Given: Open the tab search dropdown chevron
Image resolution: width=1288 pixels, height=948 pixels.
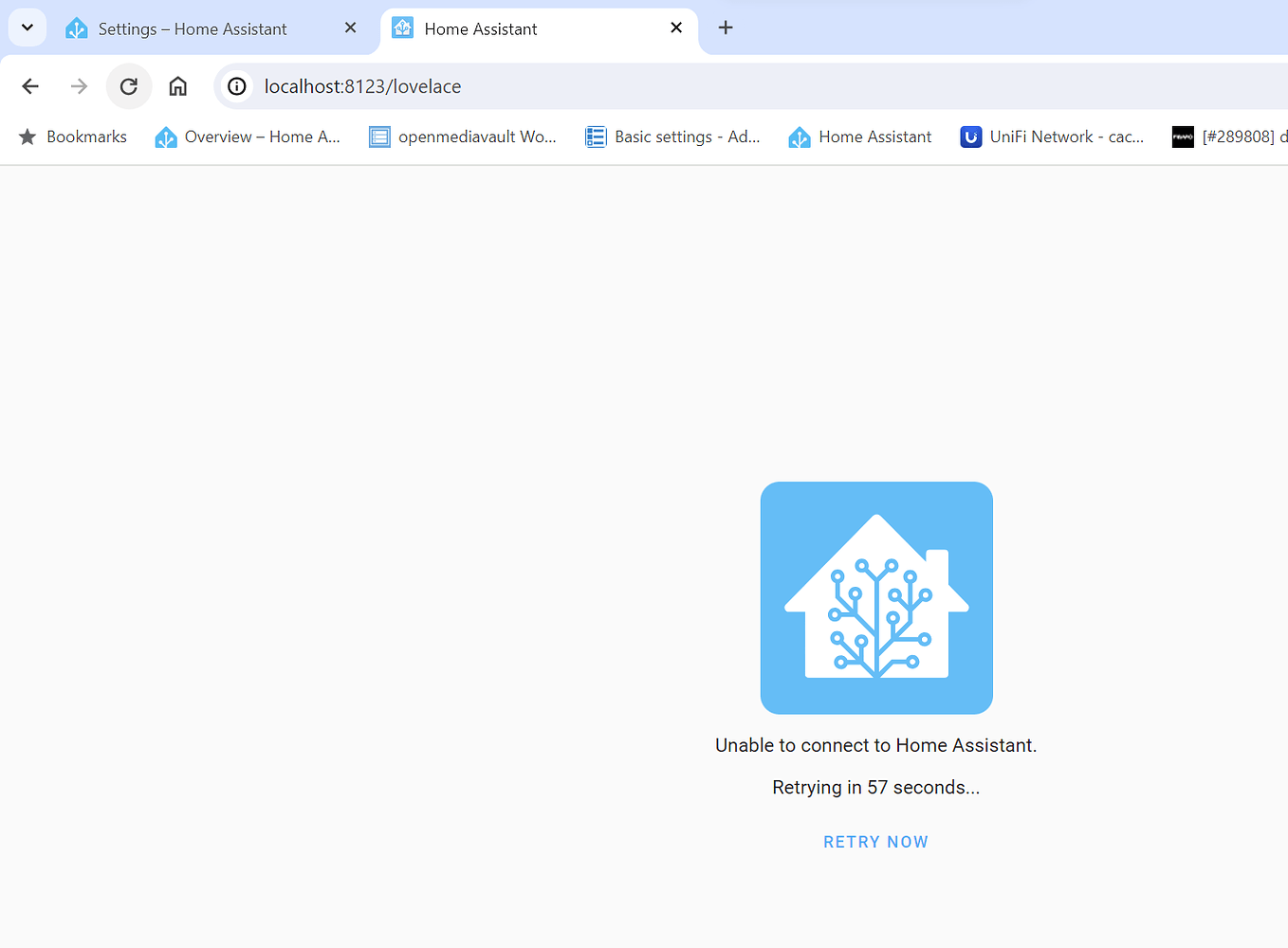Looking at the screenshot, I should click(x=27, y=27).
